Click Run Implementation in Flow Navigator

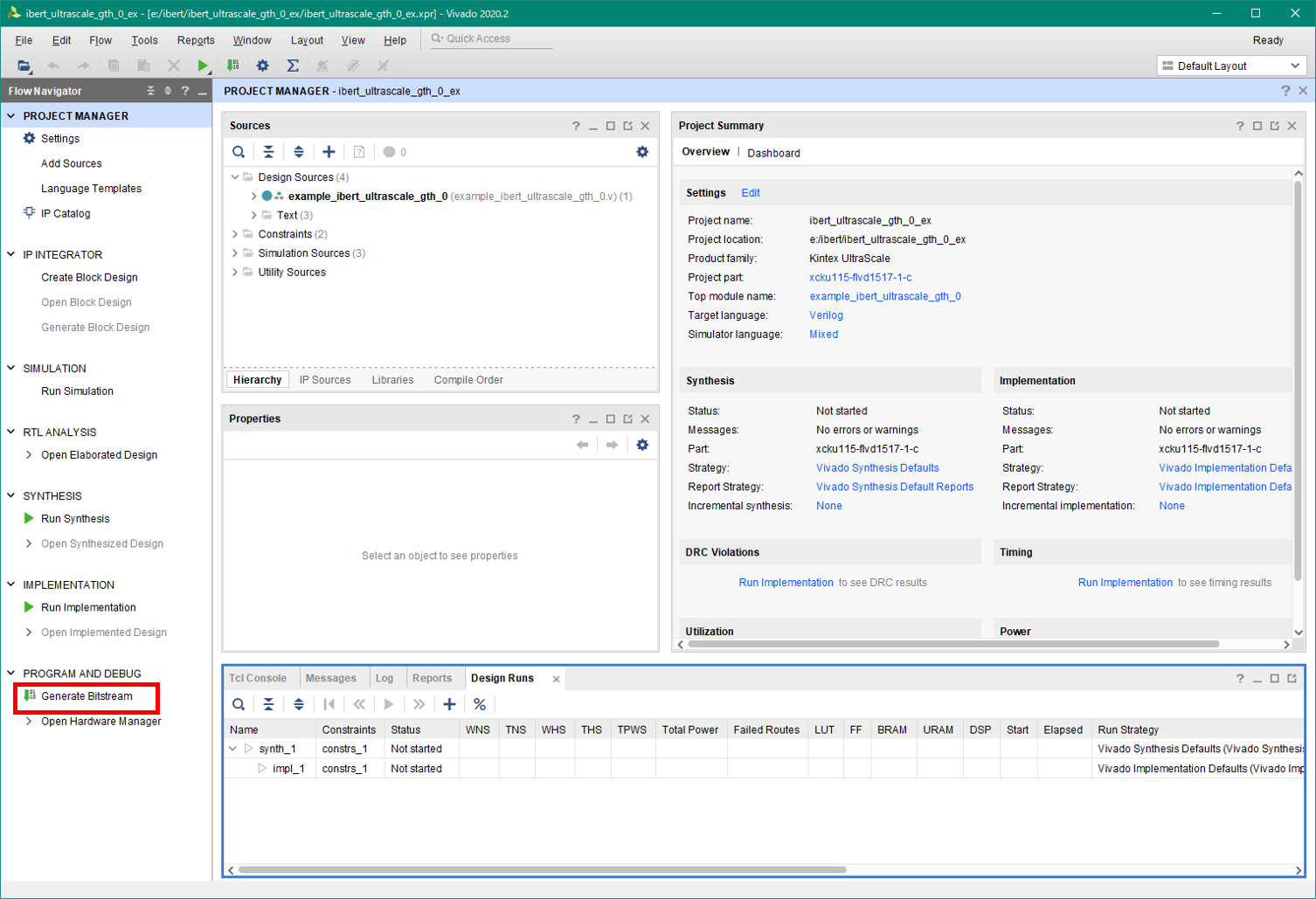[x=88, y=607]
